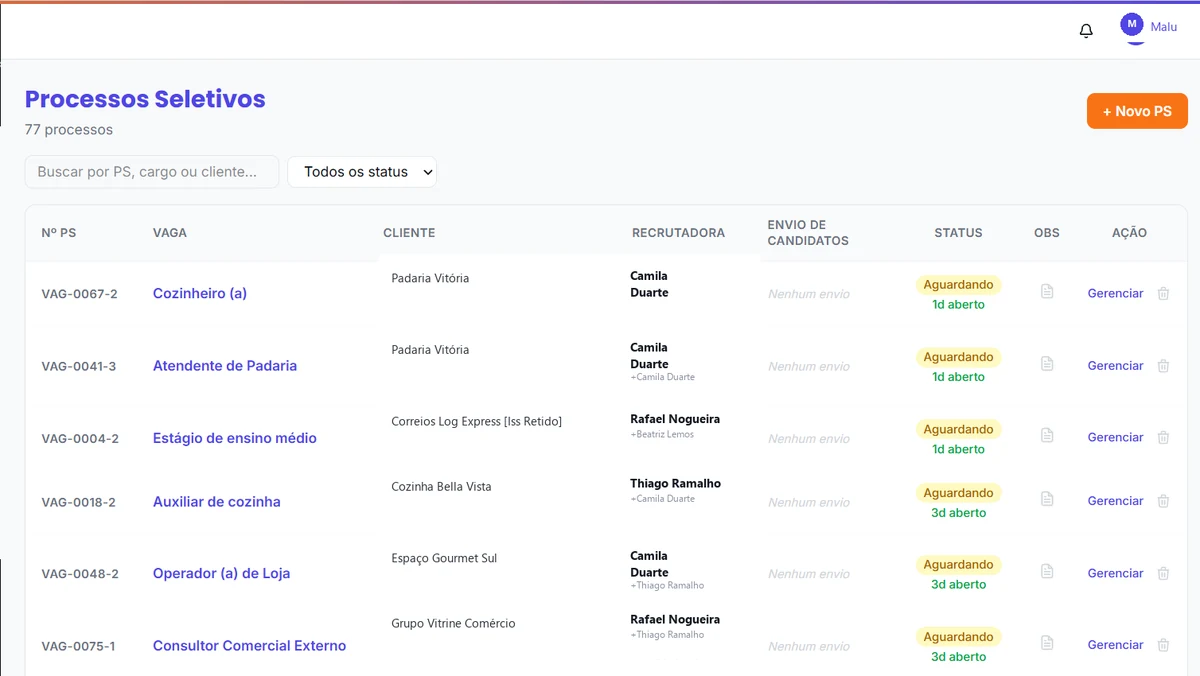Open the Operador (a) de Loja vacancy
The height and width of the screenshot is (676, 1200).
pos(222,574)
